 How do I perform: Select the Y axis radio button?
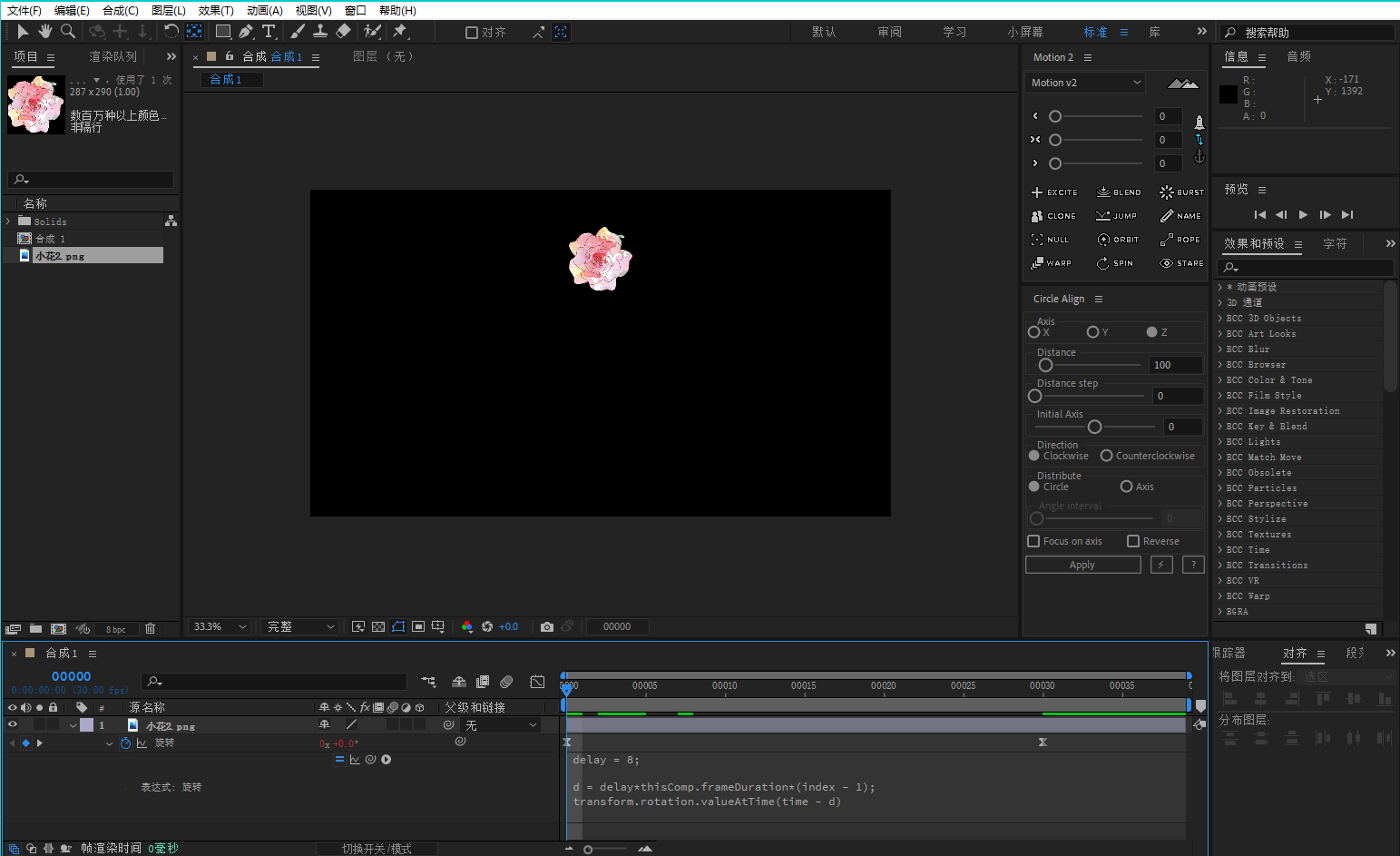1092,332
